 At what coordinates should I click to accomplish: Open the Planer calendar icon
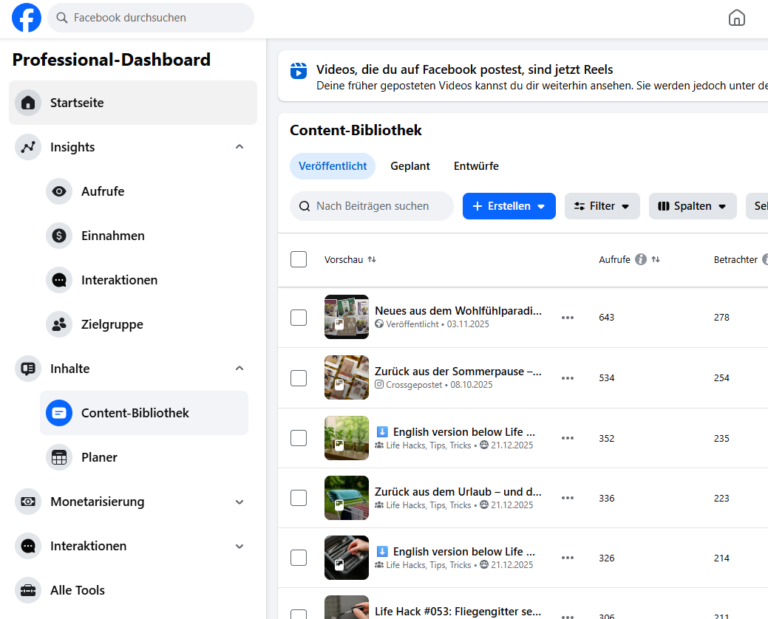tap(59, 457)
